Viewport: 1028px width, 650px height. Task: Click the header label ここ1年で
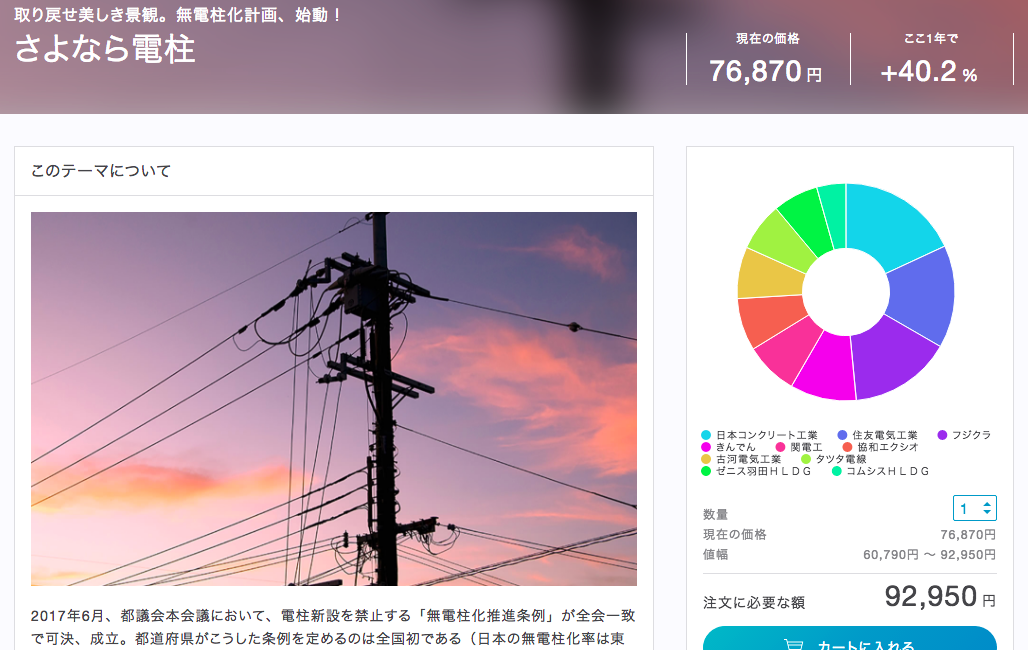click(931, 39)
